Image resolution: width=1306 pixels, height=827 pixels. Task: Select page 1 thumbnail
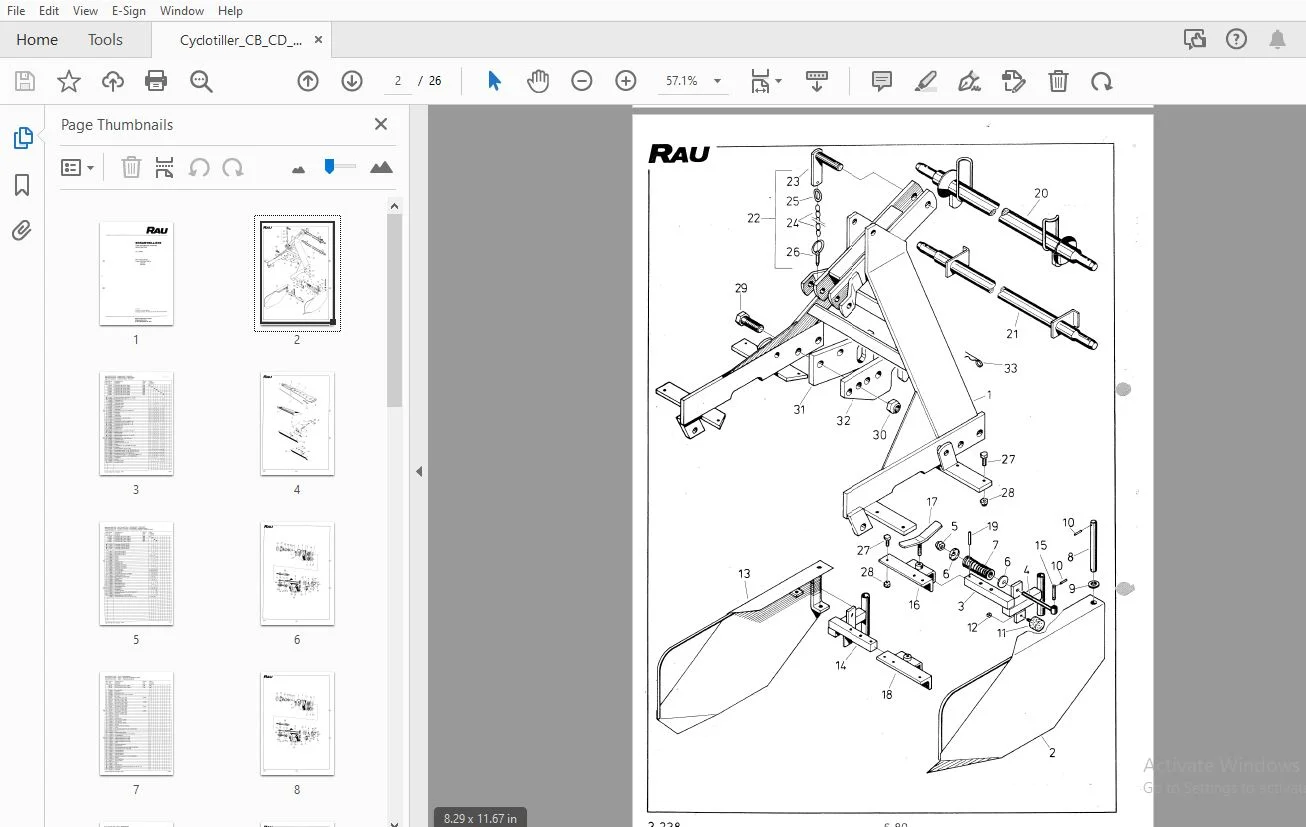click(136, 274)
